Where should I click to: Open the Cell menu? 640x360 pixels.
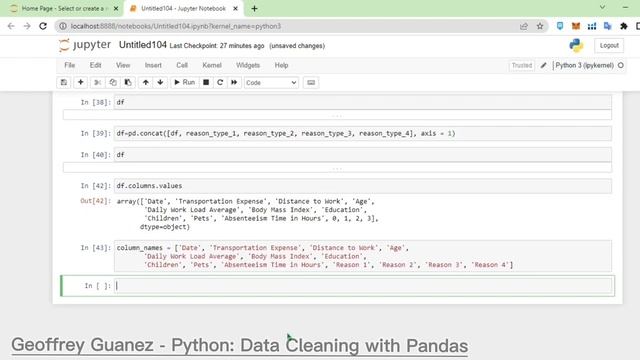coord(182,65)
